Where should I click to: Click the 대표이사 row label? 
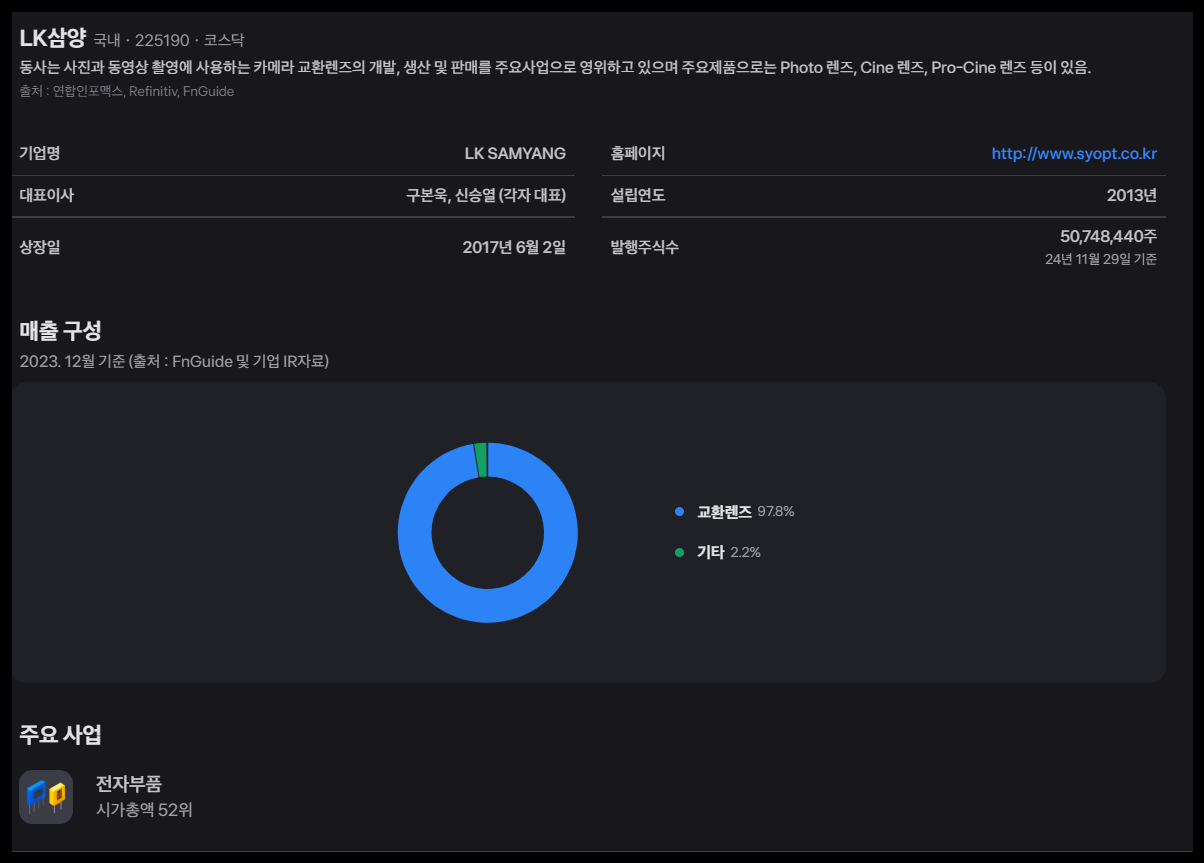point(46,195)
